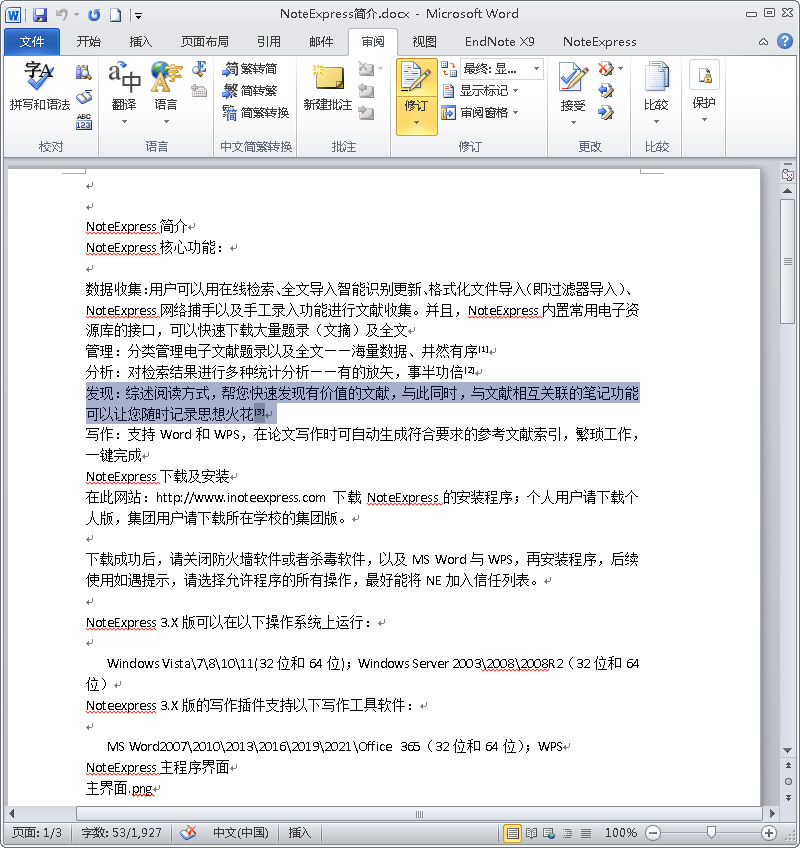Expand the 修订 track changes arrow
The width and height of the screenshot is (800, 848).
[416, 123]
